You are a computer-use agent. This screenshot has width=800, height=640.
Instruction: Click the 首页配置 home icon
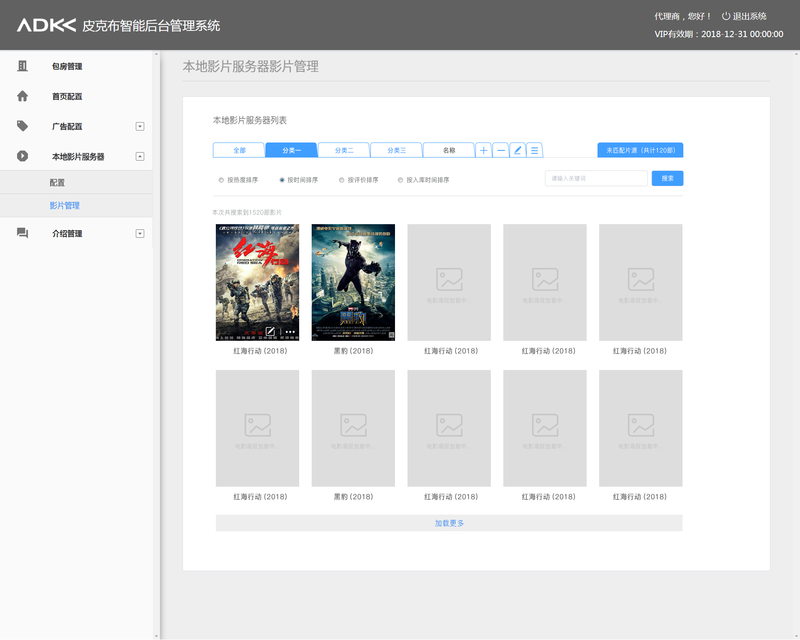coord(22,96)
